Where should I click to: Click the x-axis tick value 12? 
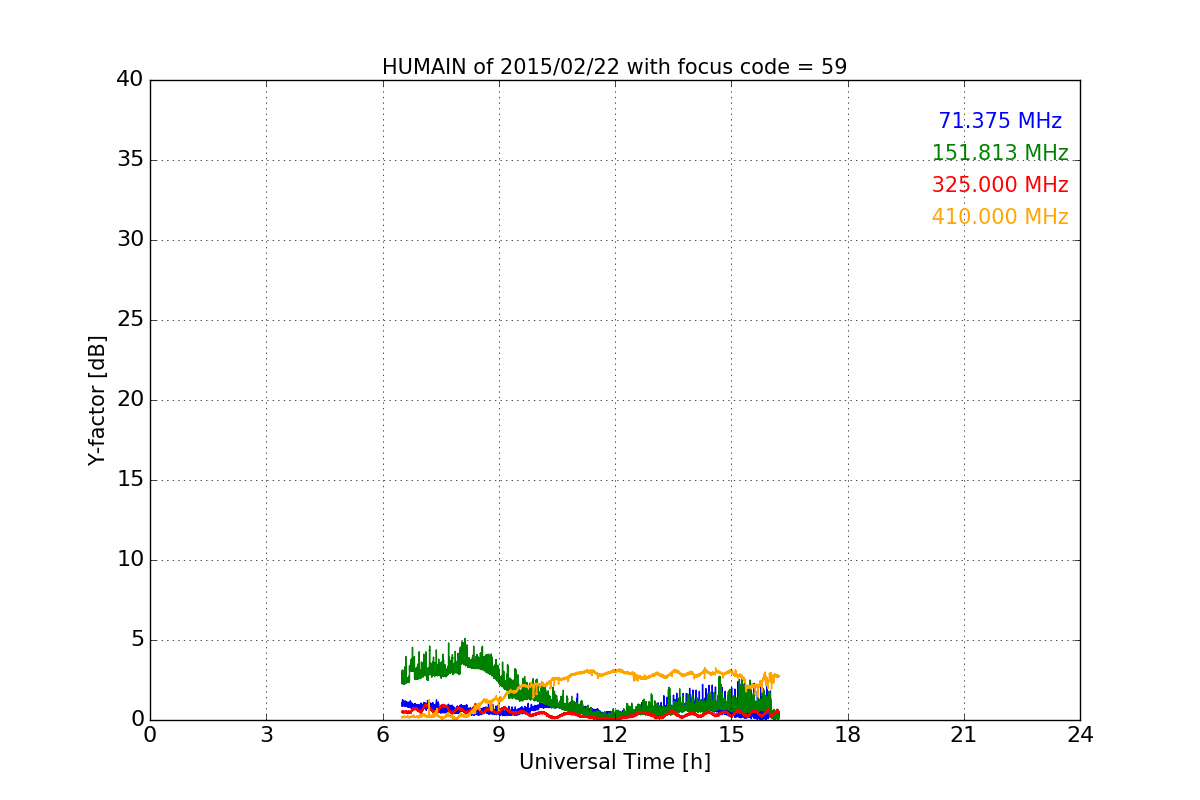[x=615, y=735]
